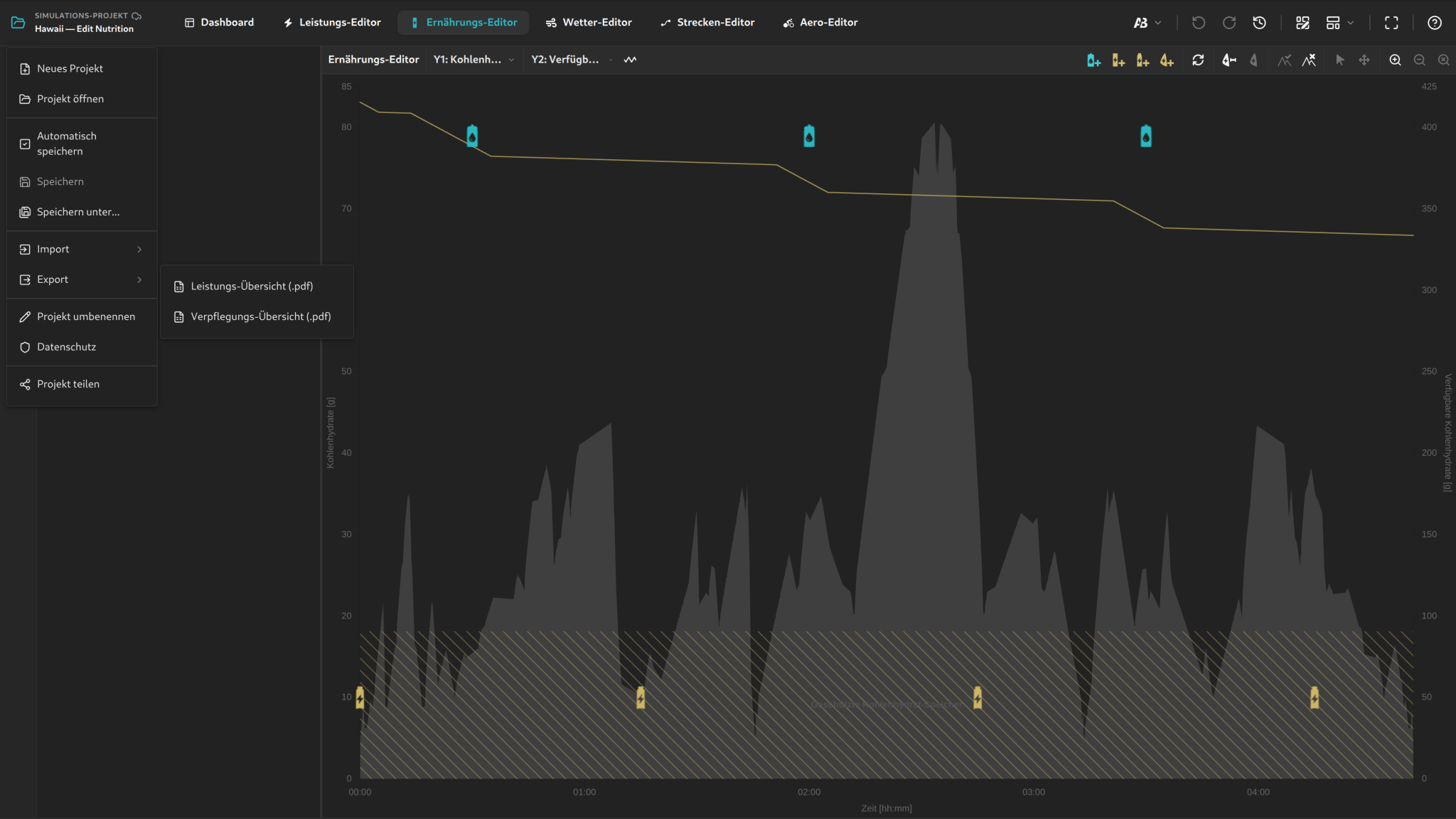The height and width of the screenshot is (819, 1456).
Task: Switch to the Wetter-Editor tab
Action: [589, 23]
